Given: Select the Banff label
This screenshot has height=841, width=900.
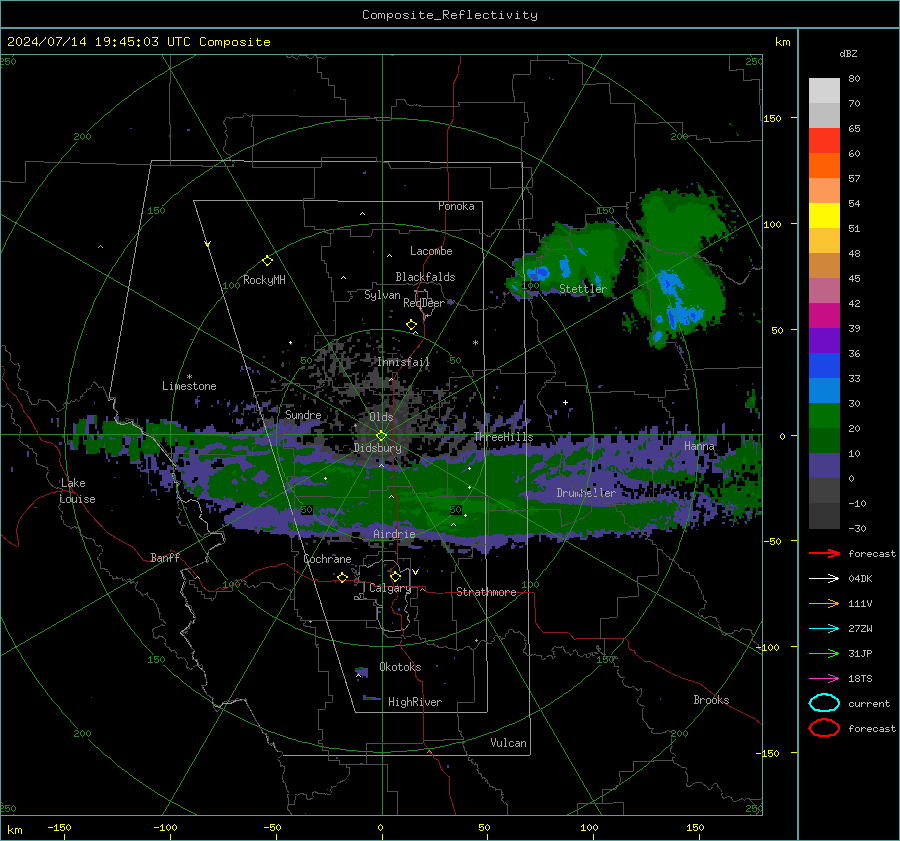Looking at the screenshot, I should (x=165, y=557).
